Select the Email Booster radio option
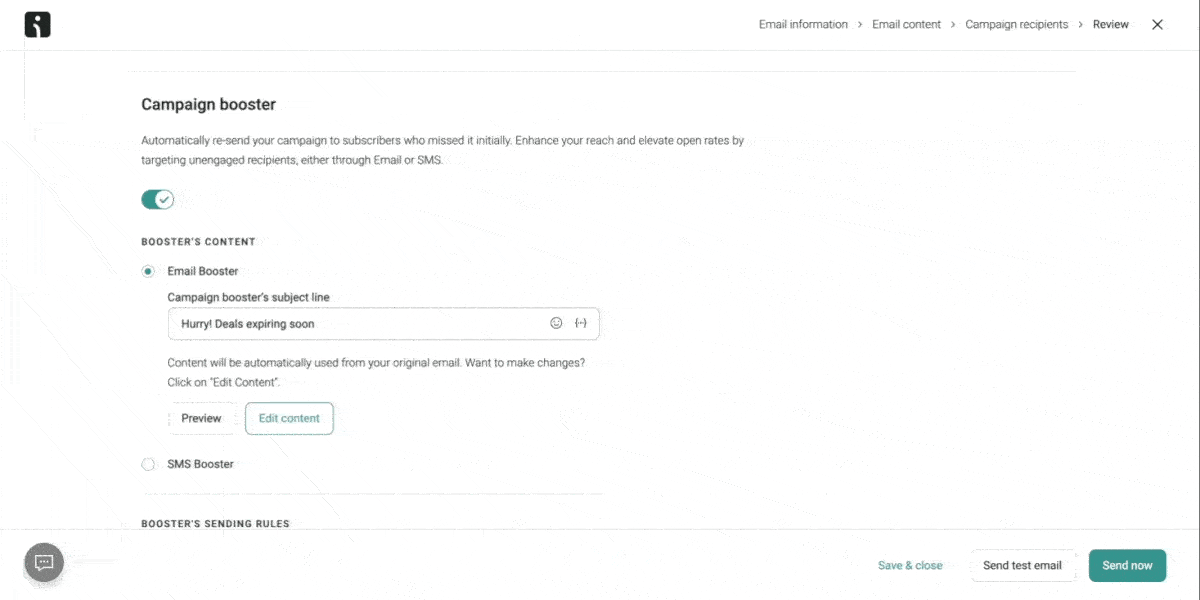 coord(148,271)
